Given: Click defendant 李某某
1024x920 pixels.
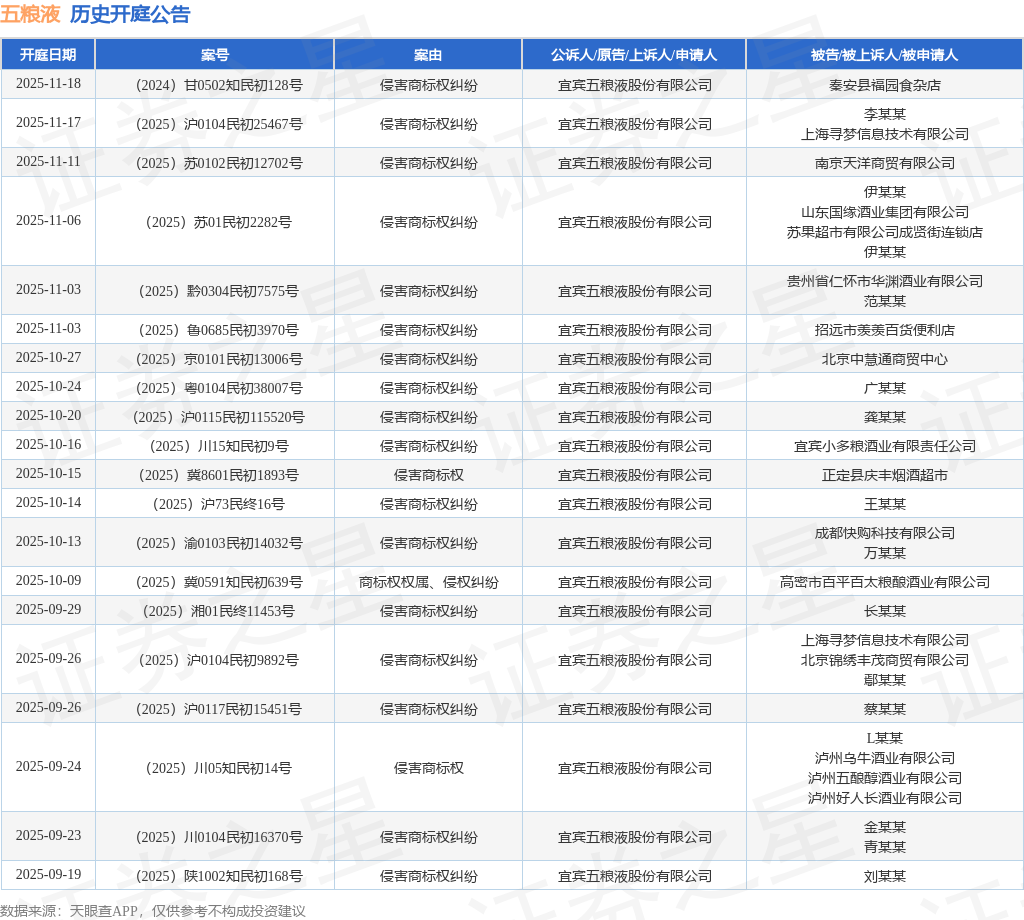Looking at the screenshot, I should point(885,114).
